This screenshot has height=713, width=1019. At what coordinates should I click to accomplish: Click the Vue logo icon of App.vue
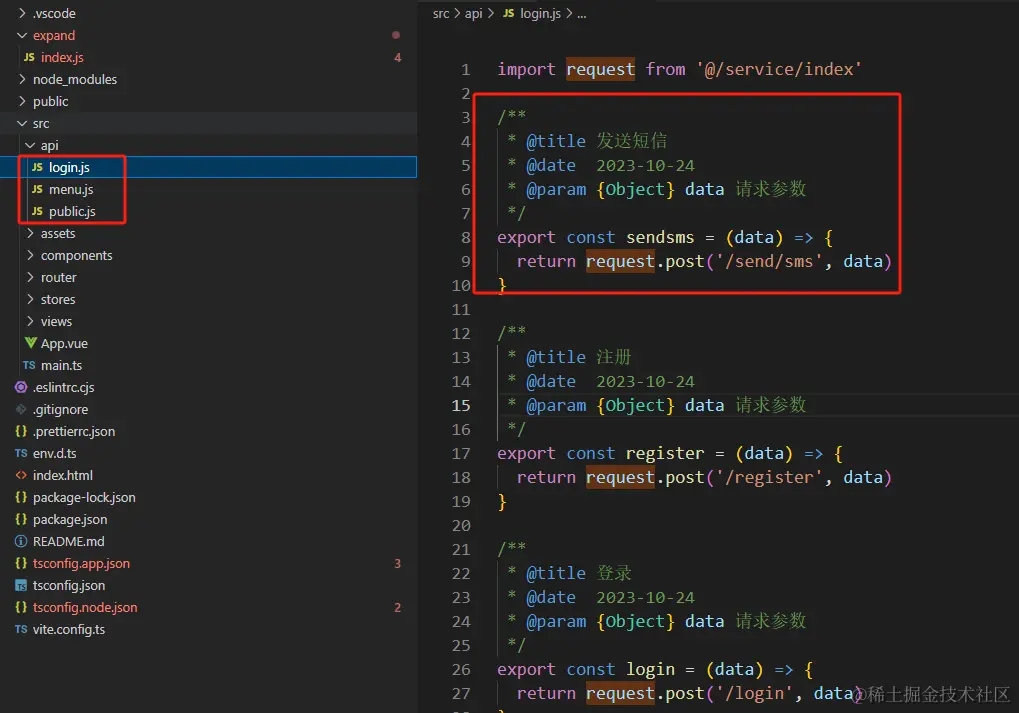31,343
